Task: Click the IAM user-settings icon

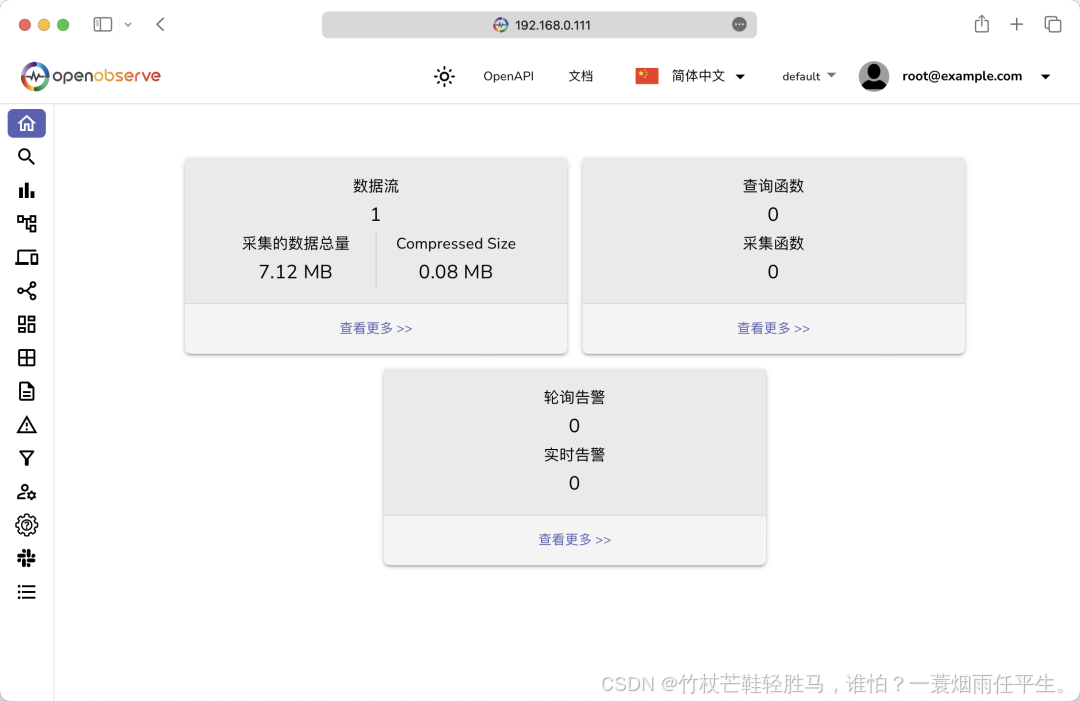Action: [26, 491]
